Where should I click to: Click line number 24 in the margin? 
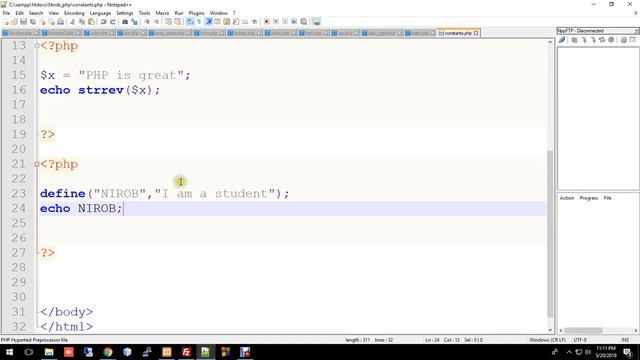[18, 208]
